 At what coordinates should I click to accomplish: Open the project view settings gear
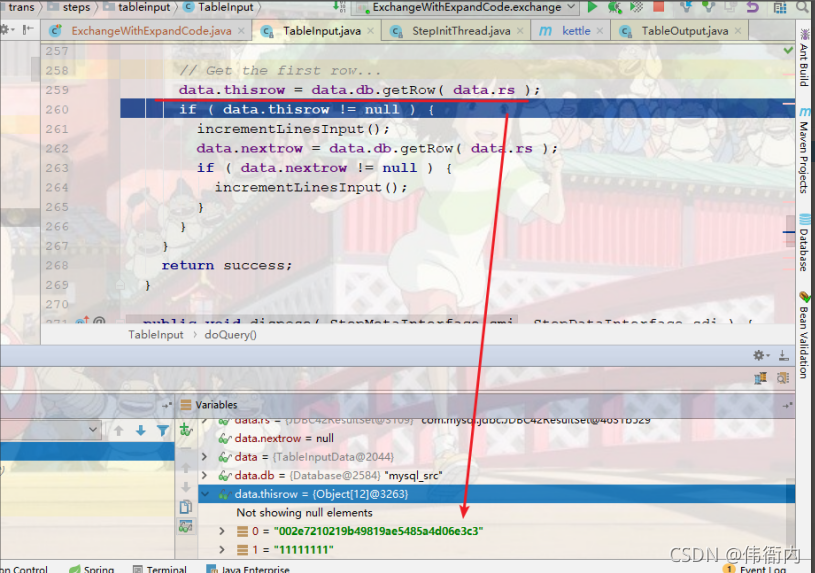tap(6, 30)
